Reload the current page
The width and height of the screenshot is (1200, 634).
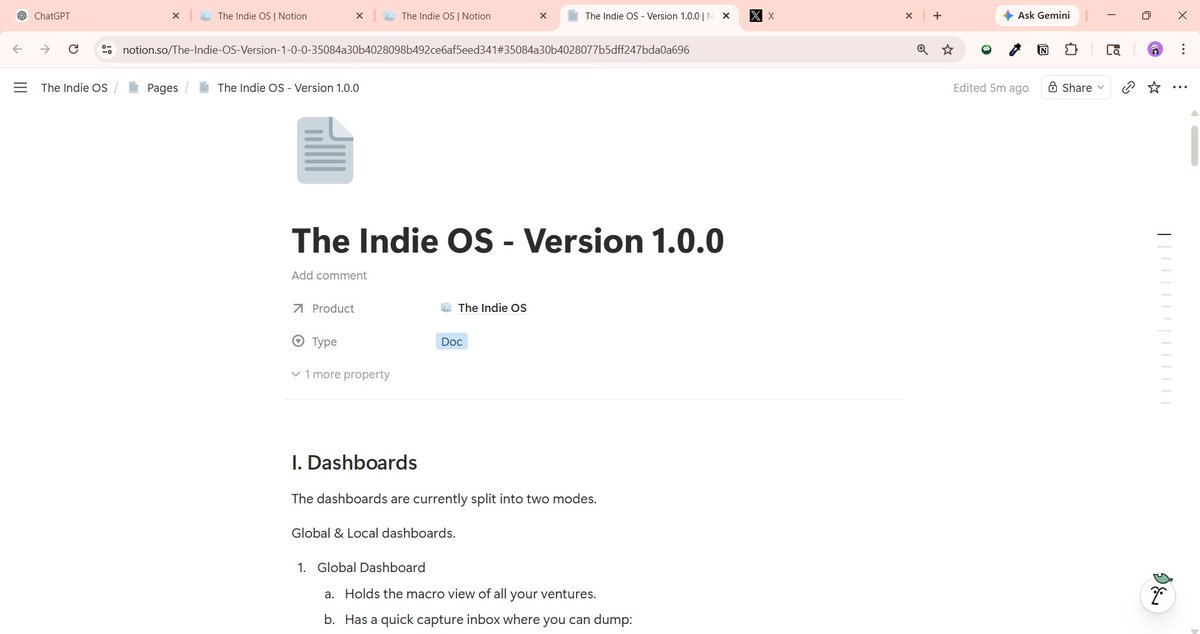click(x=73, y=49)
